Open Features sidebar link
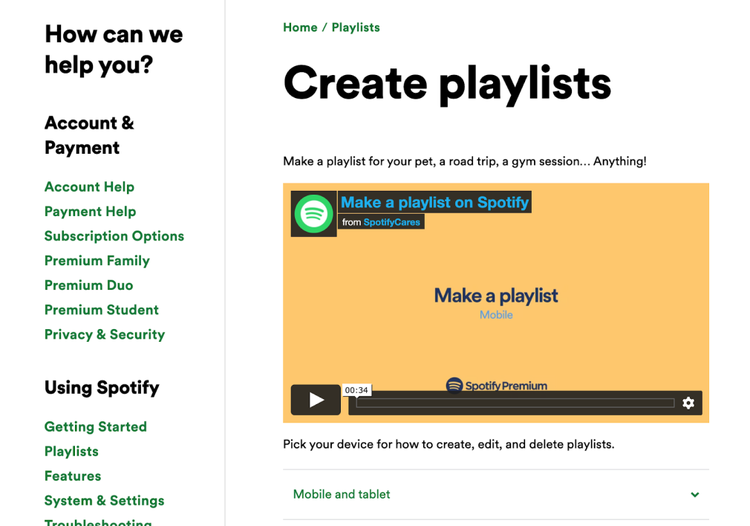This screenshot has height=526, width=750. click(x=73, y=476)
